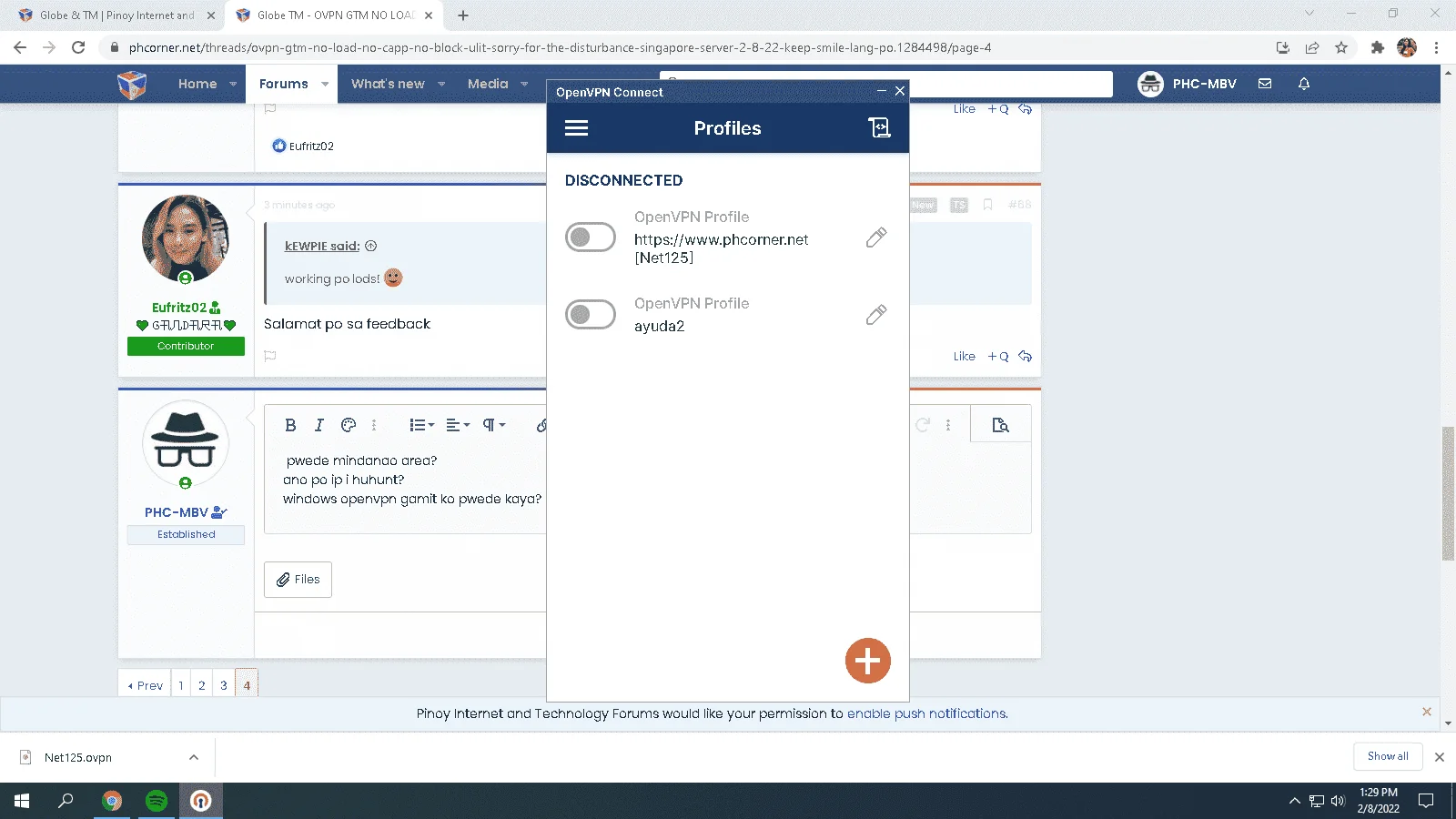
Task: Open the OpenVPN Connect hamburger menu
Action: pos(576,128)
